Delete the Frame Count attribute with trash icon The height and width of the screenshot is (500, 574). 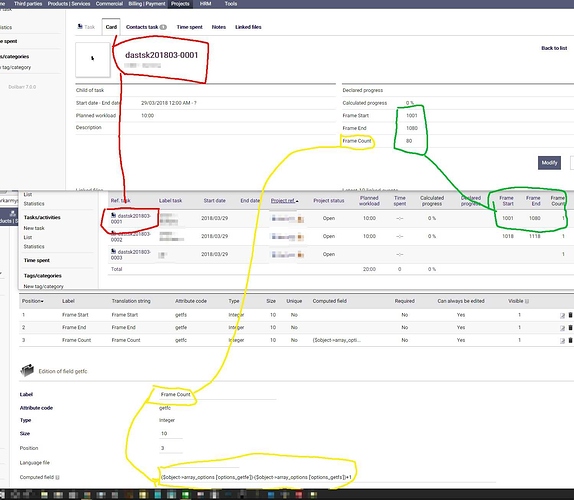coord(570,340)
